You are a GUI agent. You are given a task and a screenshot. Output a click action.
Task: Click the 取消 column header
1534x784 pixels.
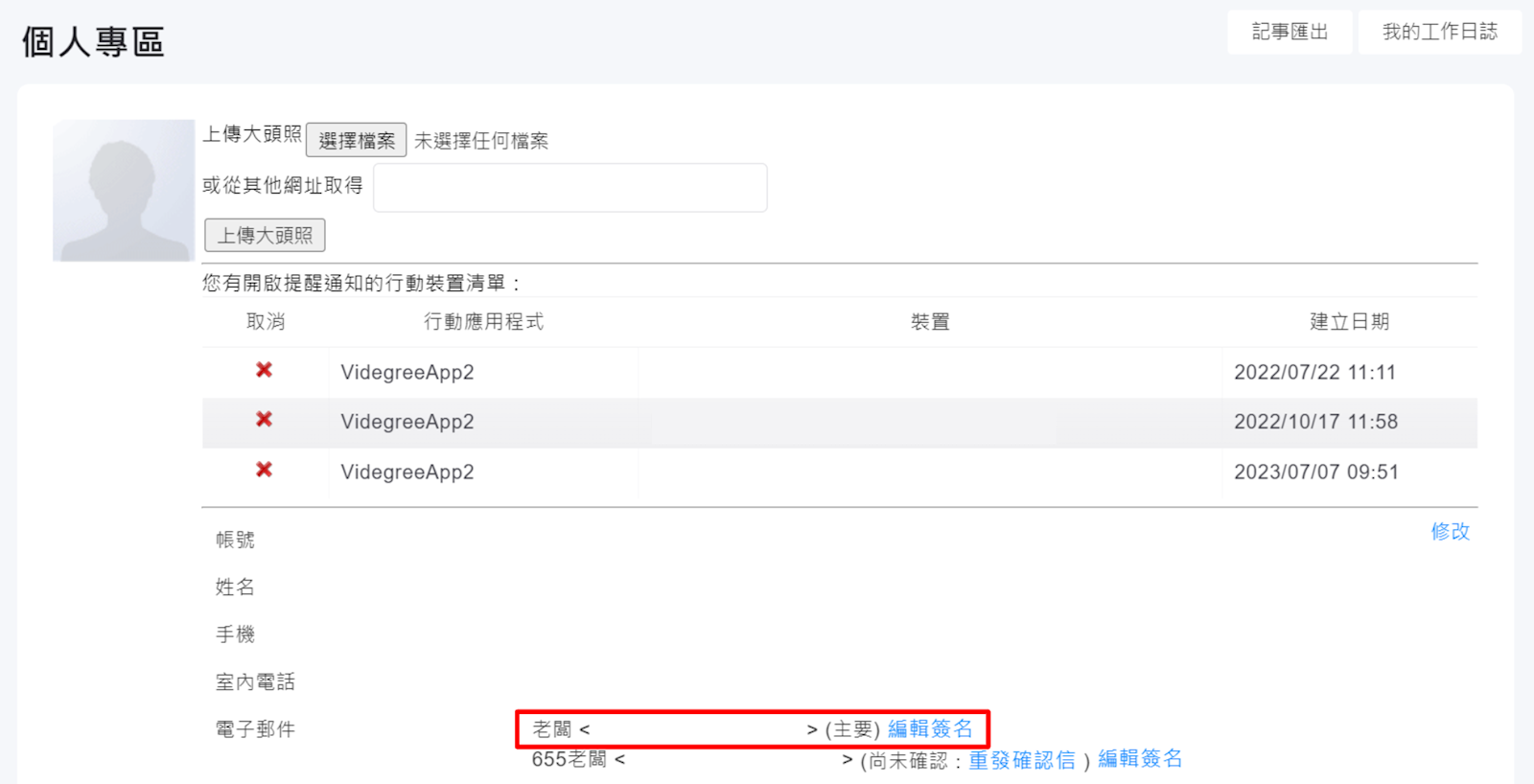(x=266, y=322)
